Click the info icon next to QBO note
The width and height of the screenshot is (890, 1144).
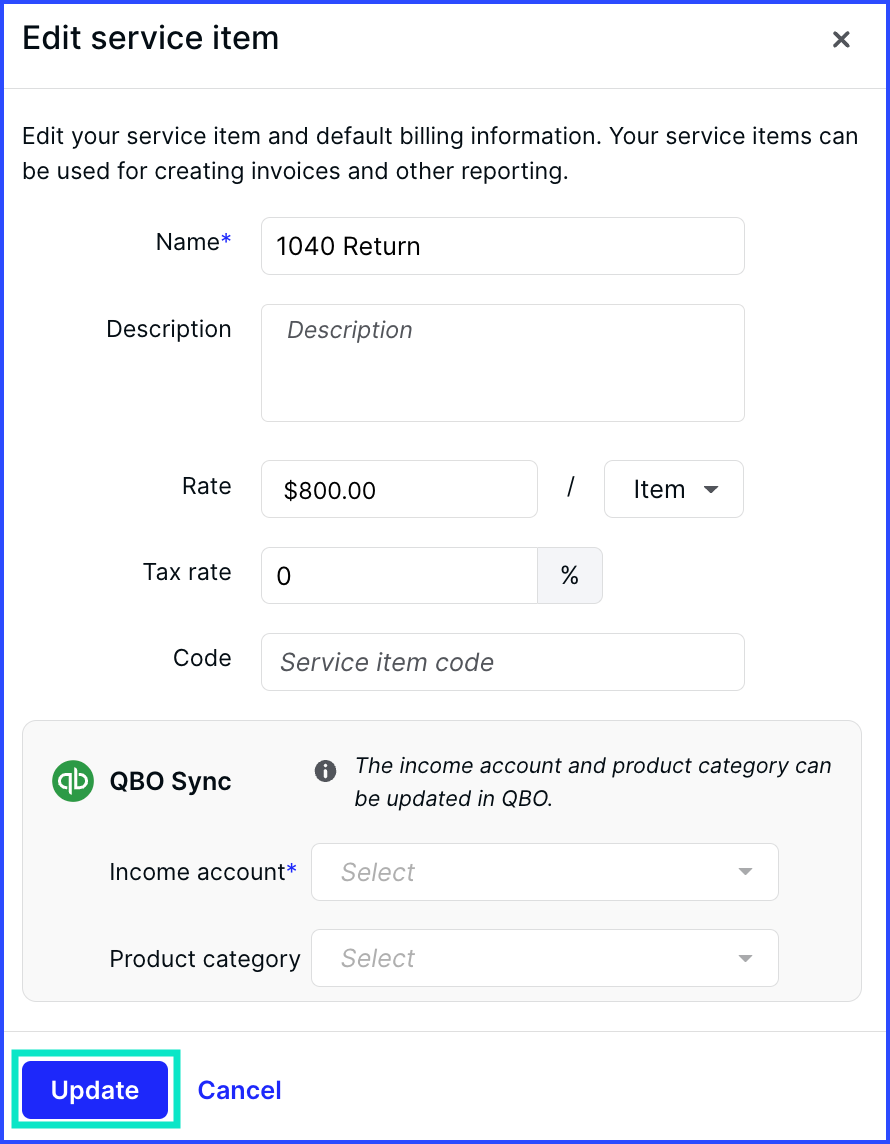[x=325, y=770]
